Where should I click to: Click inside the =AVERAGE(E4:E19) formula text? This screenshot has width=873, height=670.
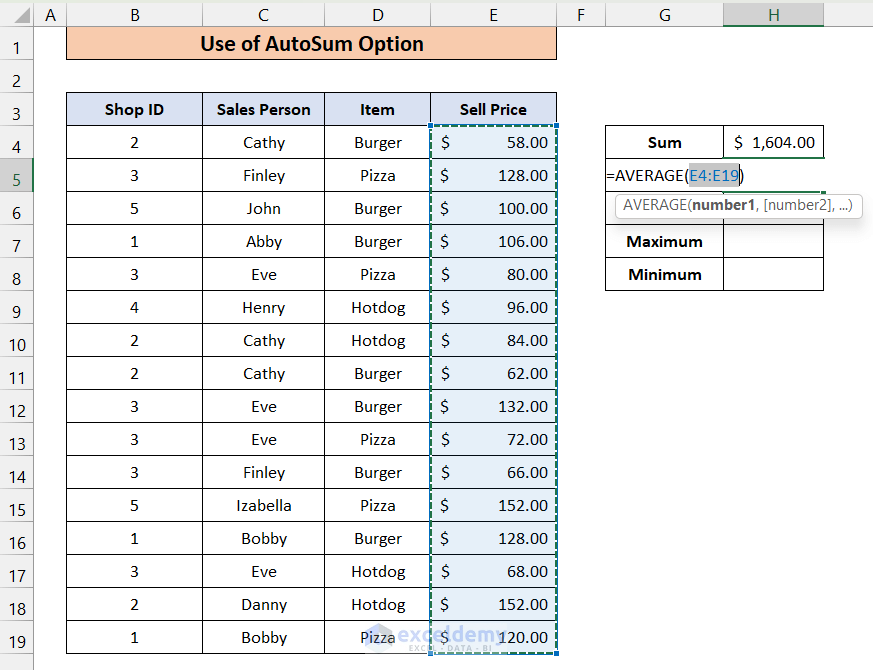(650, 176)
